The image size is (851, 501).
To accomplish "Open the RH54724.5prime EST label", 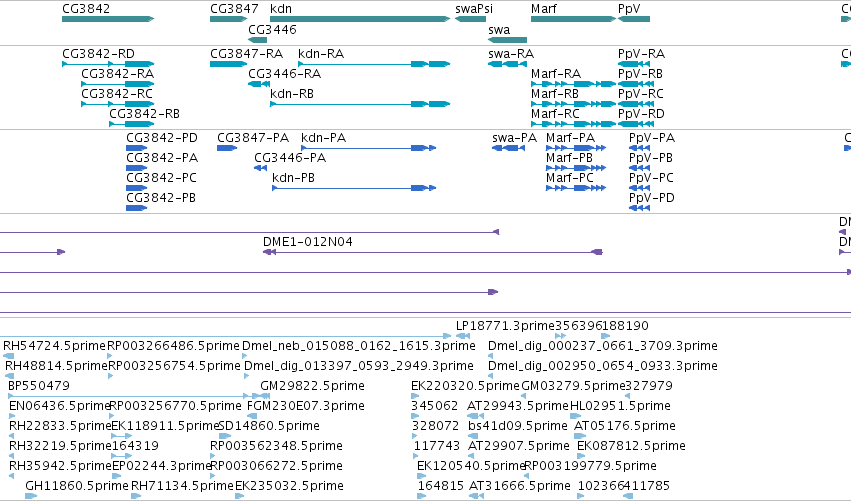I will (x=54, y=346).
